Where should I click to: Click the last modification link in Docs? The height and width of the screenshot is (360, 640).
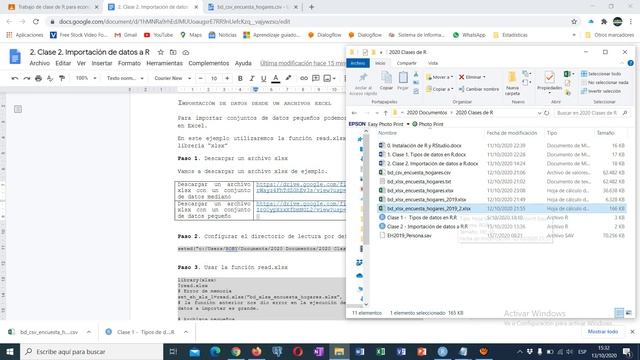[x=302, y=63]
